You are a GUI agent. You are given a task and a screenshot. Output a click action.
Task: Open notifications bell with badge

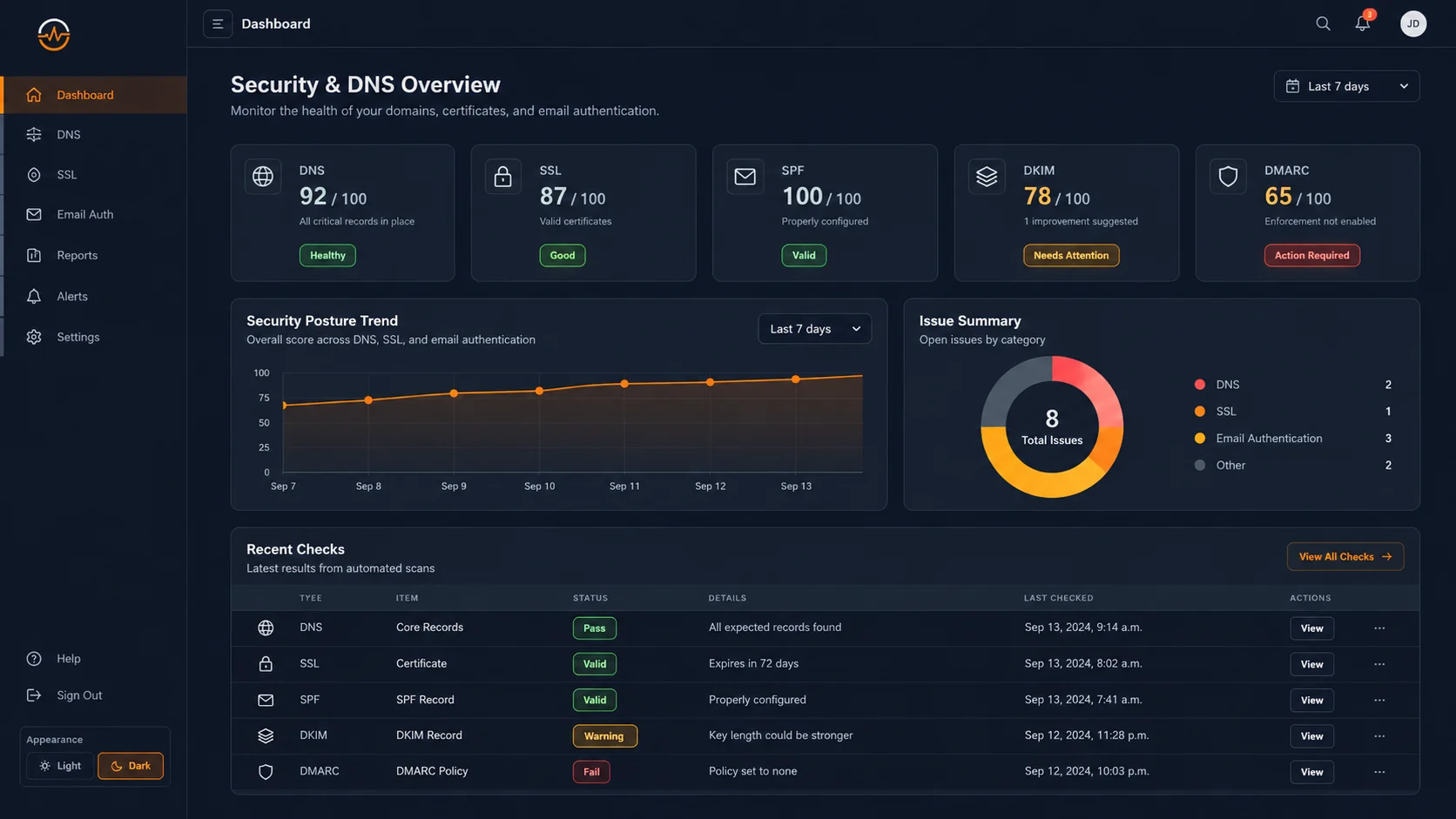[x=1363, y=23]
